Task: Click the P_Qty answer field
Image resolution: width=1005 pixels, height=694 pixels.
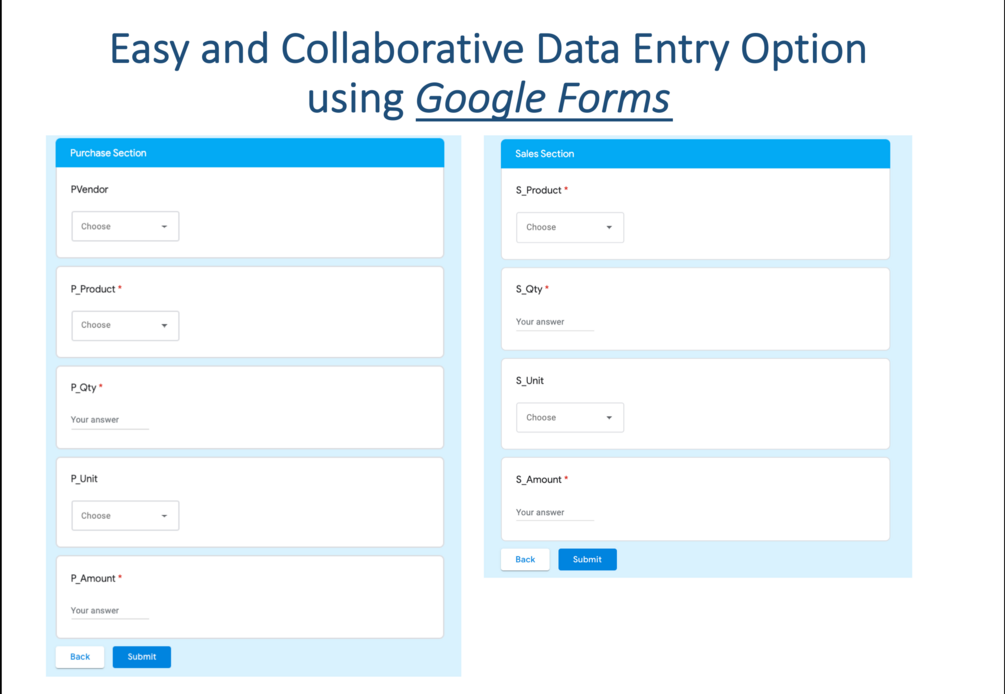Action: (109, 421)
